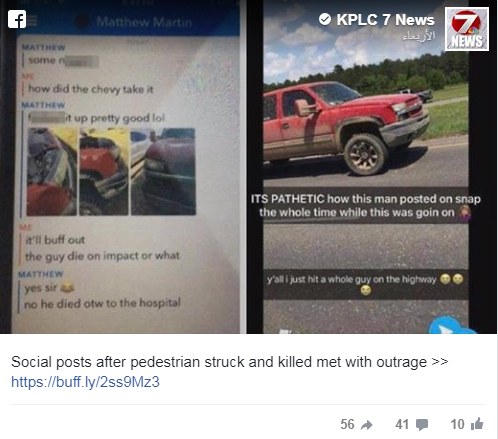Open the buff.ly/2ss9Mz3 link

click(85, 382)
